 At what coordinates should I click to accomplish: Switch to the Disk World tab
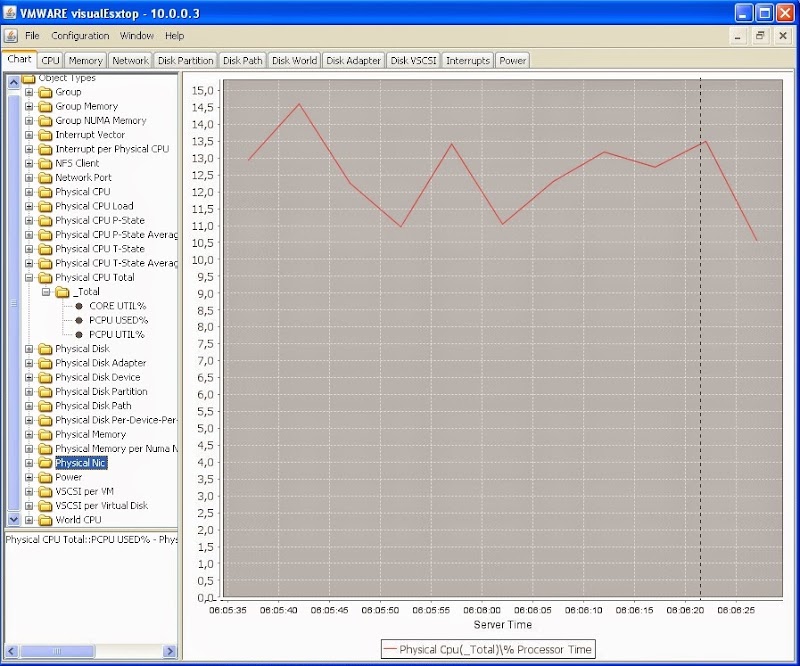294,60
